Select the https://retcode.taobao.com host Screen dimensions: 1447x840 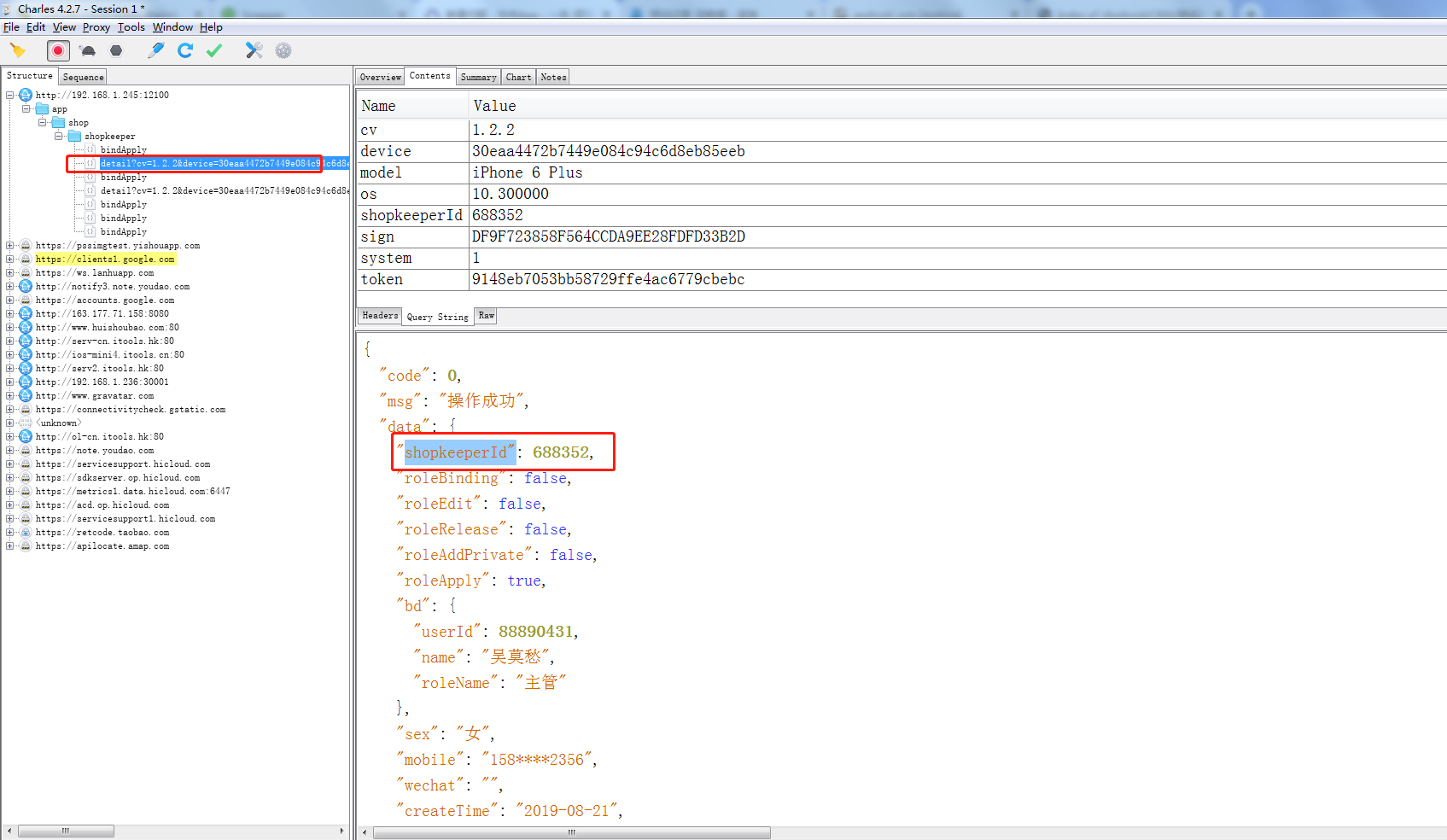(x=102, y=533)
